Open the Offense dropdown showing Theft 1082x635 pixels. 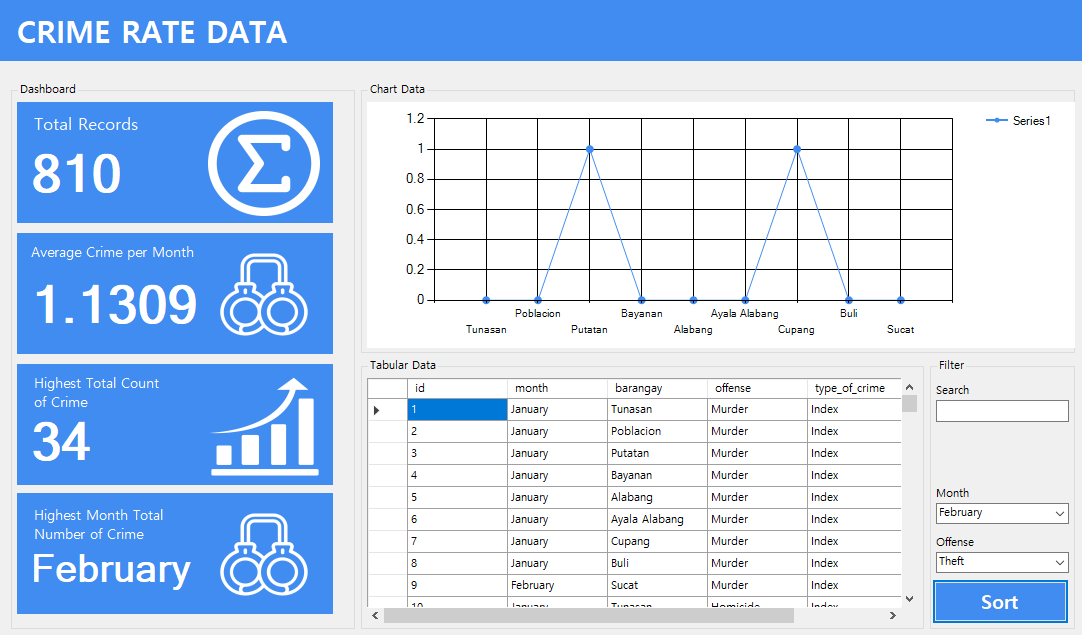(1002, 562)
